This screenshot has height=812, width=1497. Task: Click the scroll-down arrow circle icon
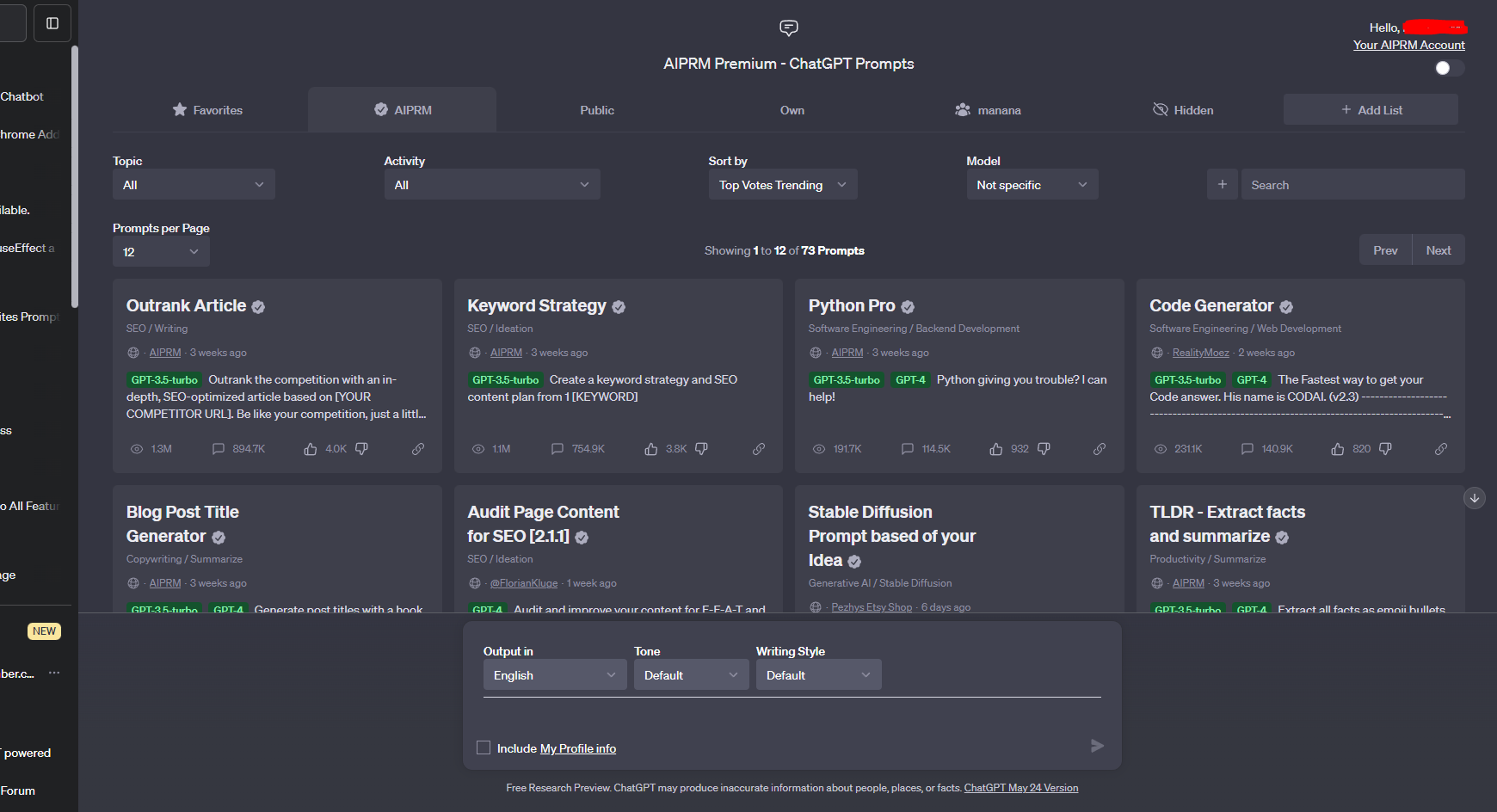(x=1475, y=498)
